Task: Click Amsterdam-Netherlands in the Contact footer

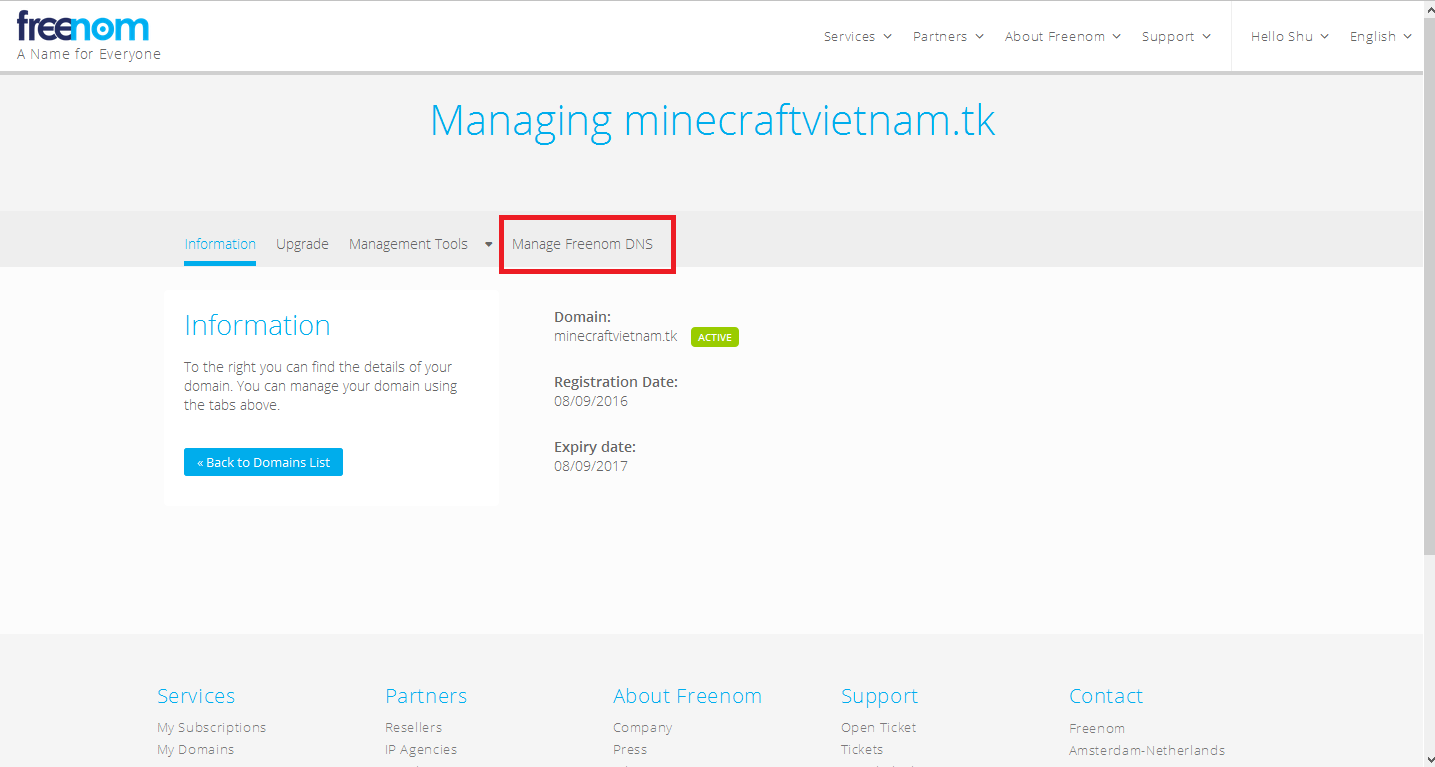Action: coord(1147,750)
